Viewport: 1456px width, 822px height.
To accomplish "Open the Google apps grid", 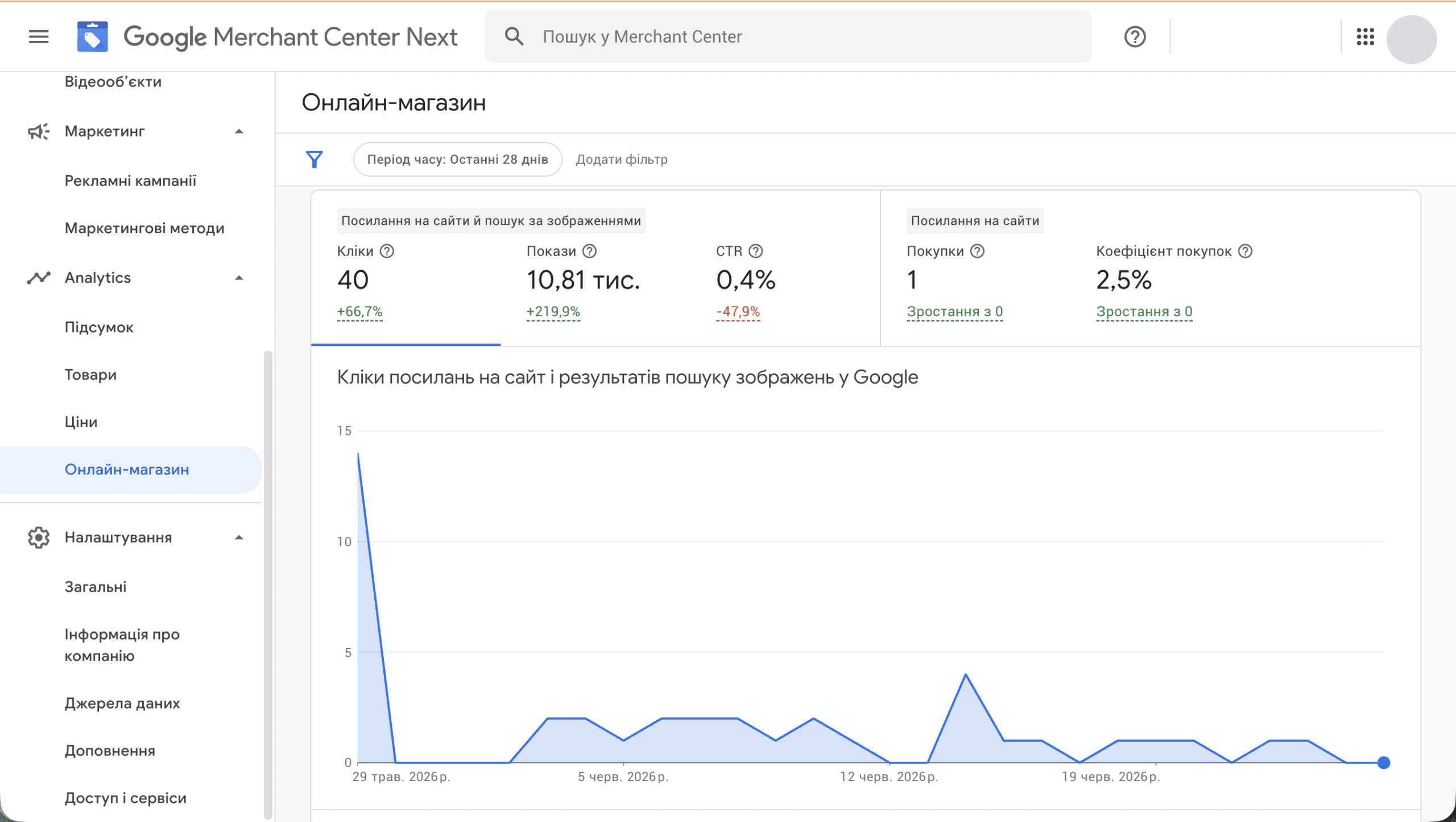I will coord(1365,37).
